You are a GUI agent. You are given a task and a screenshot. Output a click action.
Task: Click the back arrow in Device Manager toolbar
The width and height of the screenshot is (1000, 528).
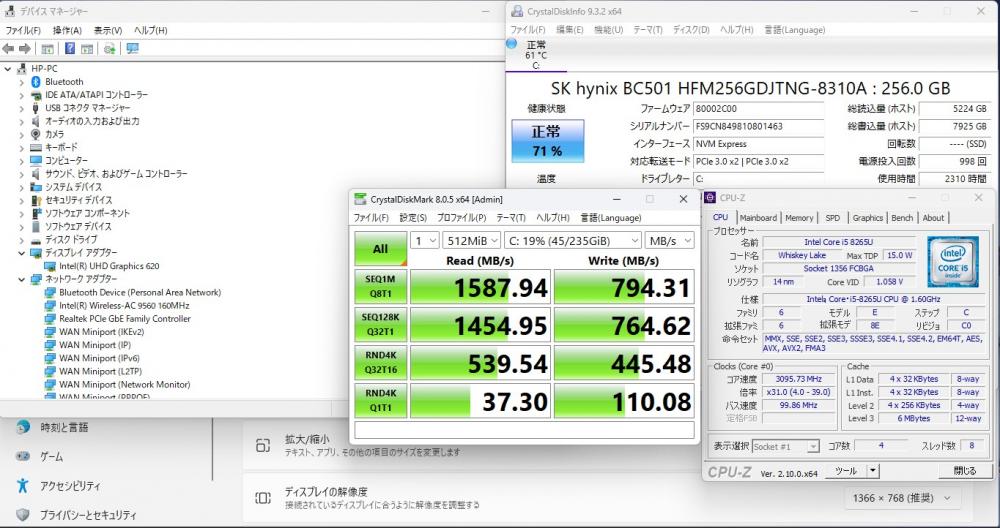[8, 48]
